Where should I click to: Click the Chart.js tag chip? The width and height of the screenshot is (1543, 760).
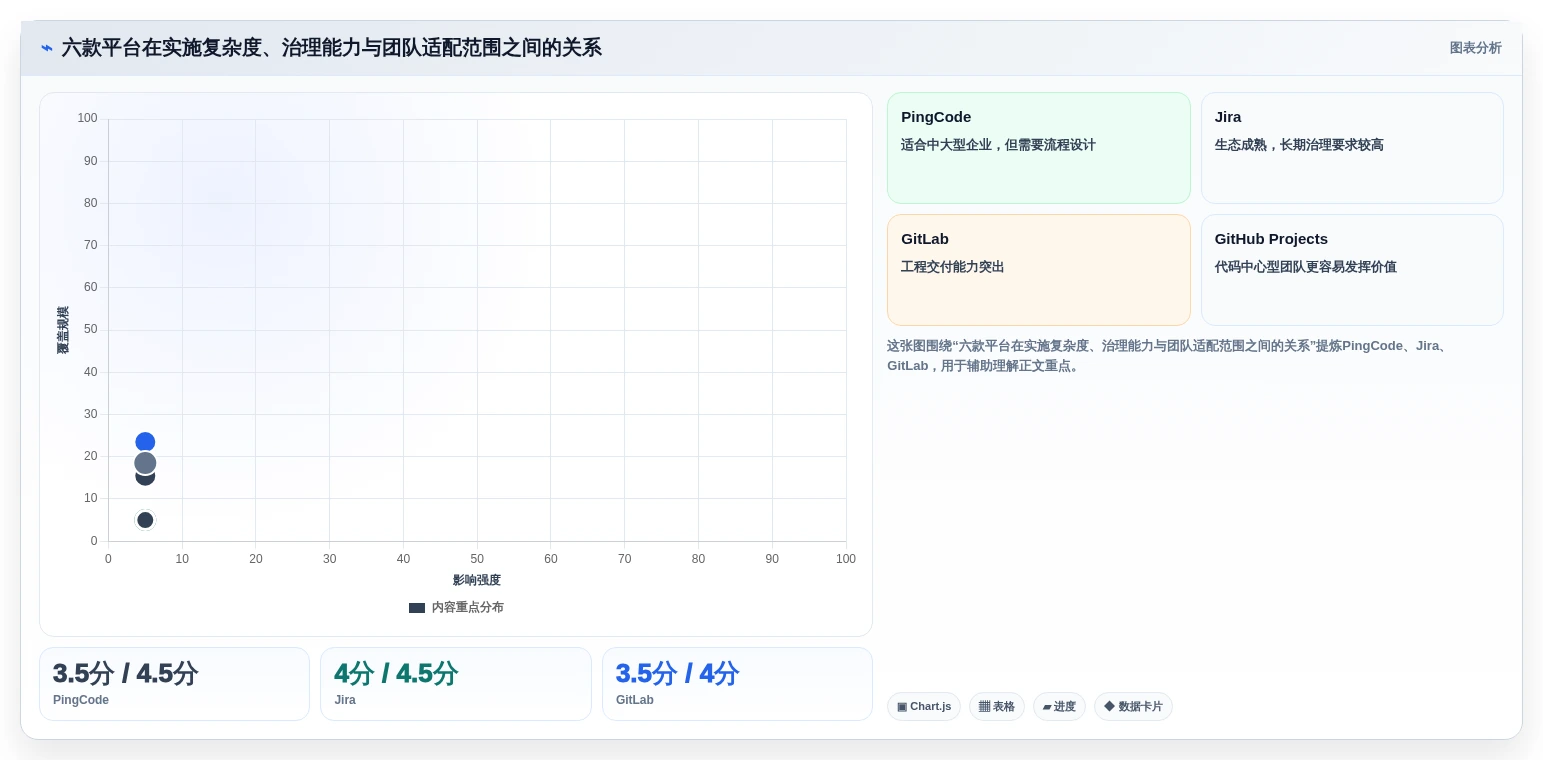point(924,707)
